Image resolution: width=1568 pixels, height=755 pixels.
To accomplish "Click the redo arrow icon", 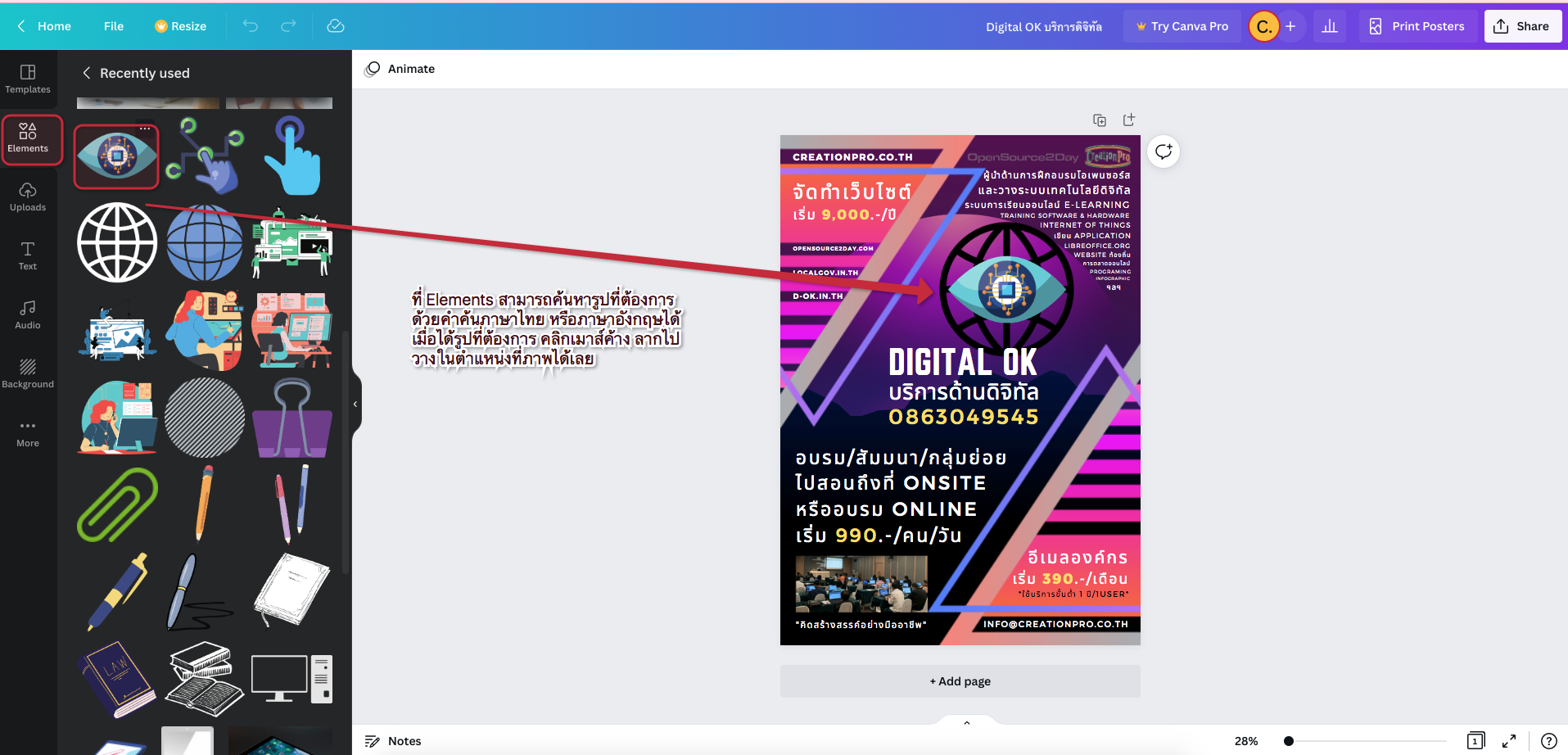I will coord(288,26).
